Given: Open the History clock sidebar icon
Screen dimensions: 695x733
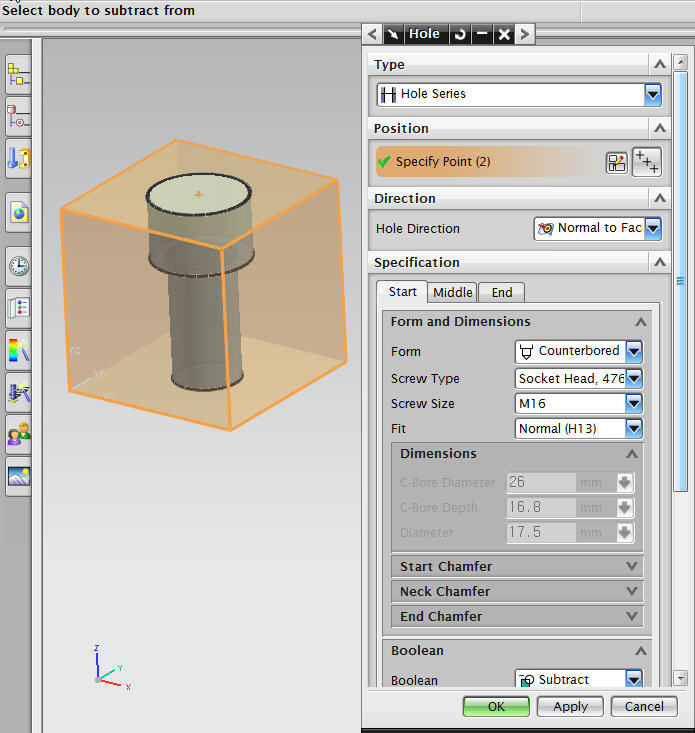Looking at the screenshot, I should coord(19,266).
